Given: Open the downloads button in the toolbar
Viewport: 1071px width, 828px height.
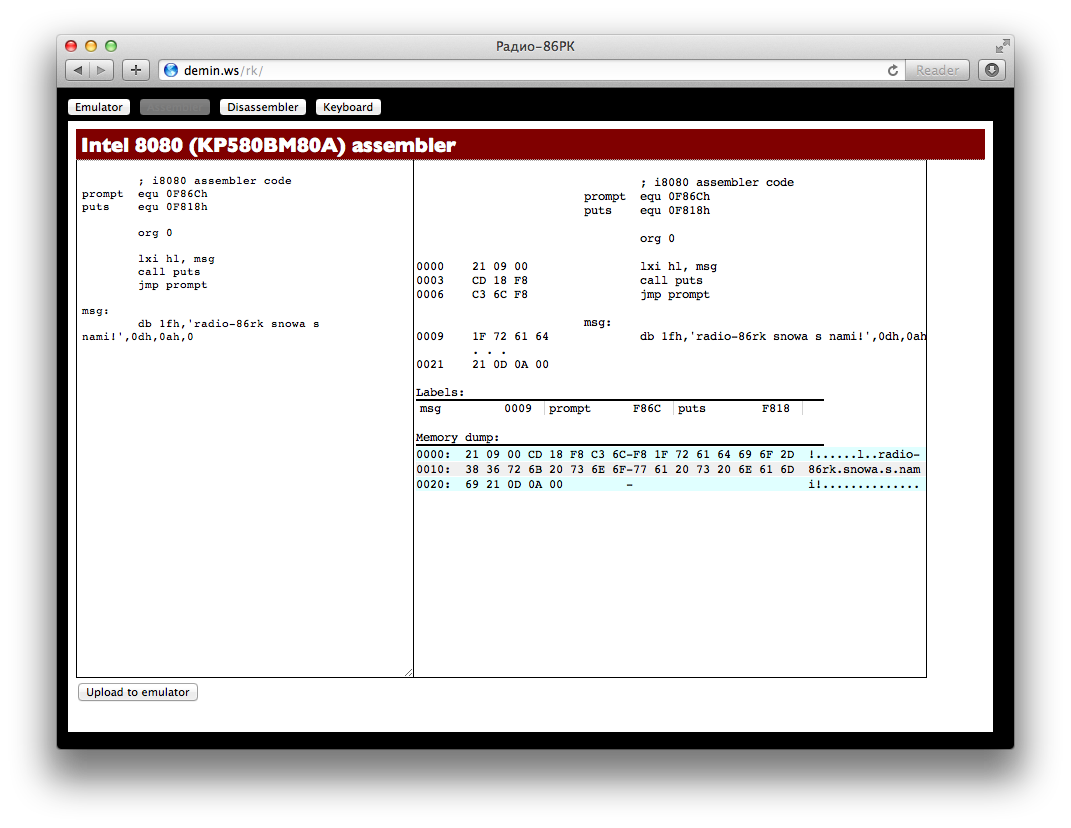Looking at the screenshot, I should (992, 70).
